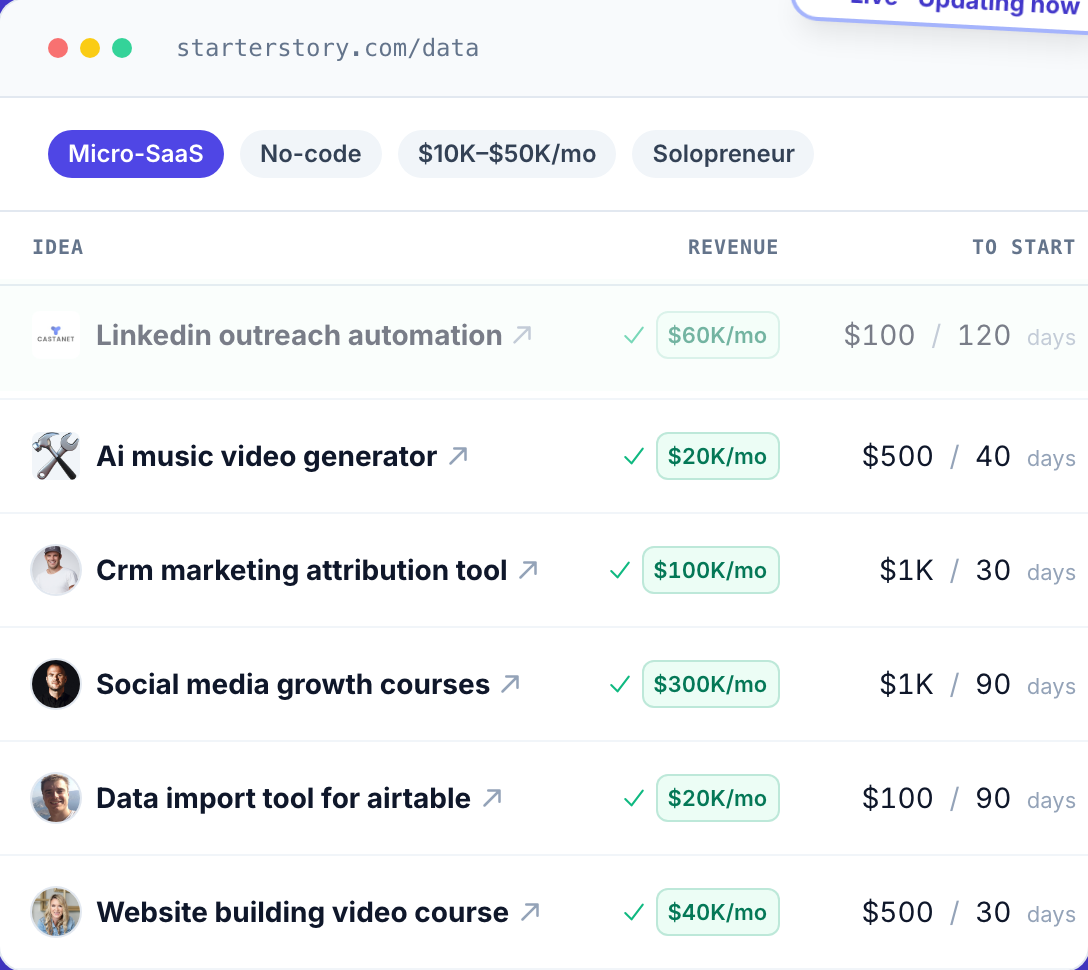Screen dimensions: 1088x970
Task: Click founder avatar for Website building video course
Action: [56, 912]
